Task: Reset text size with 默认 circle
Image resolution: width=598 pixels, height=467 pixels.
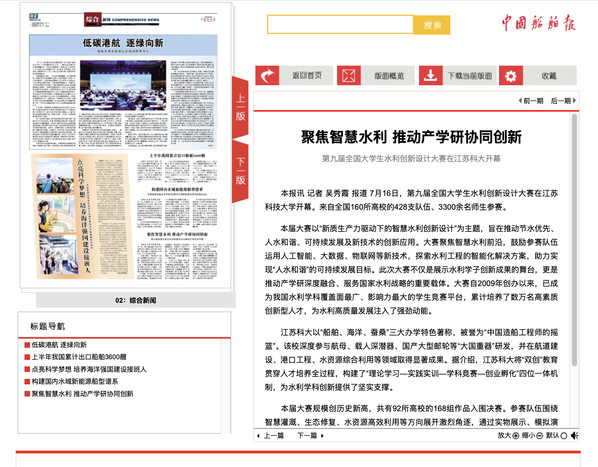Action: click(x=563, y=435)
